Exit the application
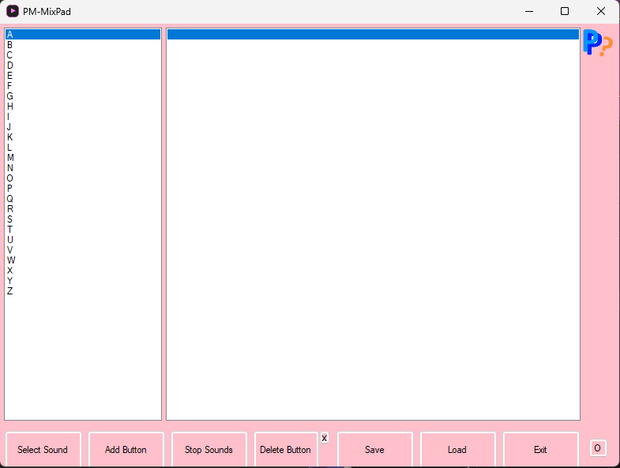Image resolution: width=620 pixels, height=468 pixels. coord(541,449)
